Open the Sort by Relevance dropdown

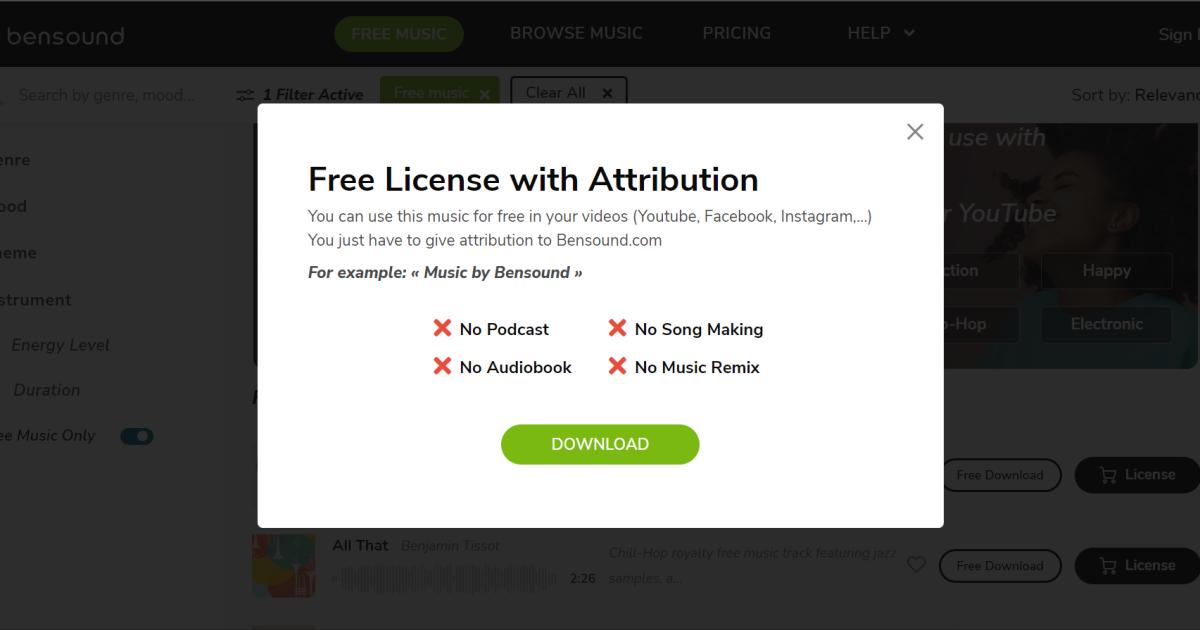click(1135, 95)
